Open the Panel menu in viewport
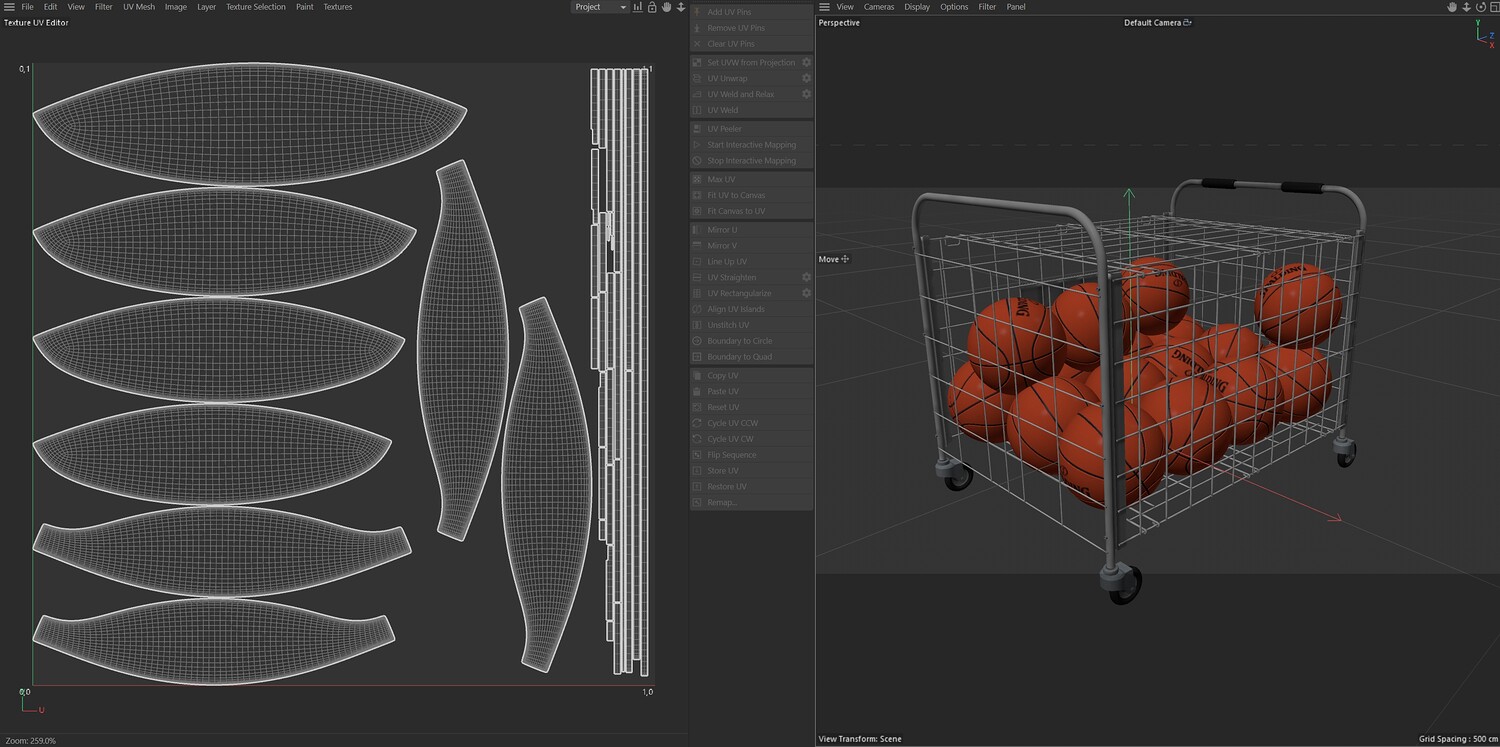 pyautogui.click(x=1016, y=7)
